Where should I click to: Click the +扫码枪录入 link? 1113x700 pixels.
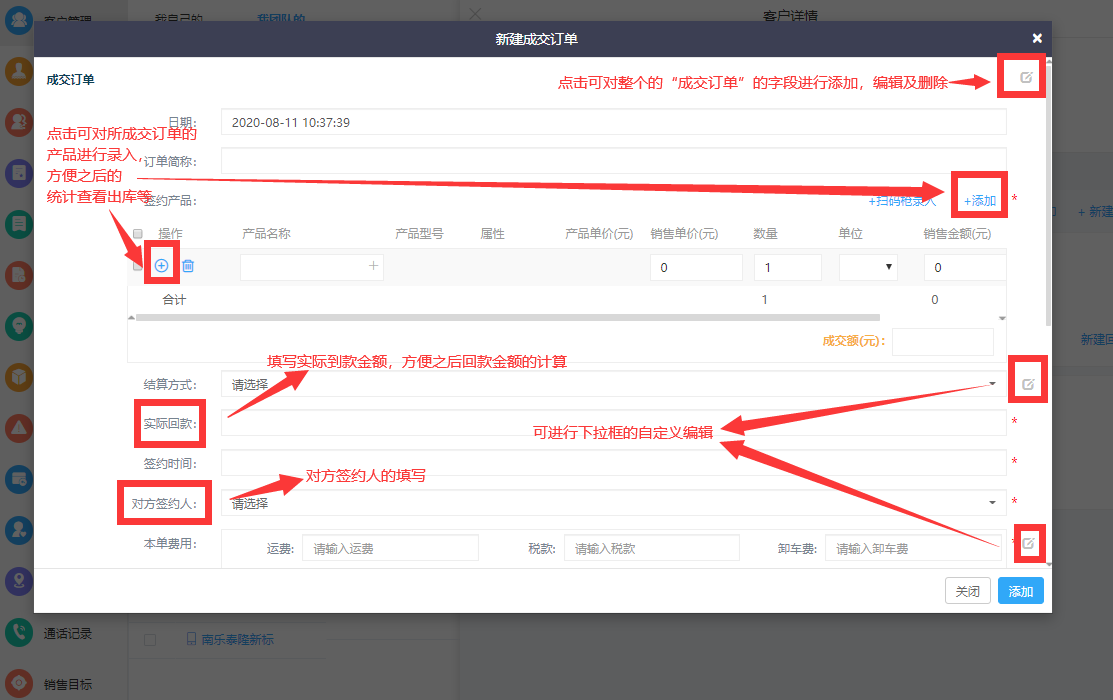[902, 201]
